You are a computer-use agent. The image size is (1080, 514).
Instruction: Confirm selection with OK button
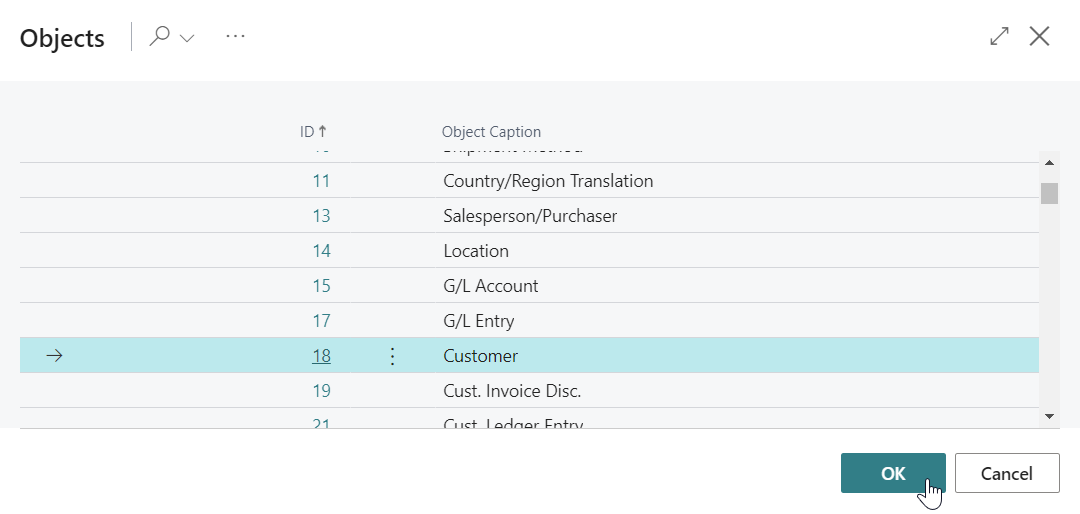coord(892,473)
